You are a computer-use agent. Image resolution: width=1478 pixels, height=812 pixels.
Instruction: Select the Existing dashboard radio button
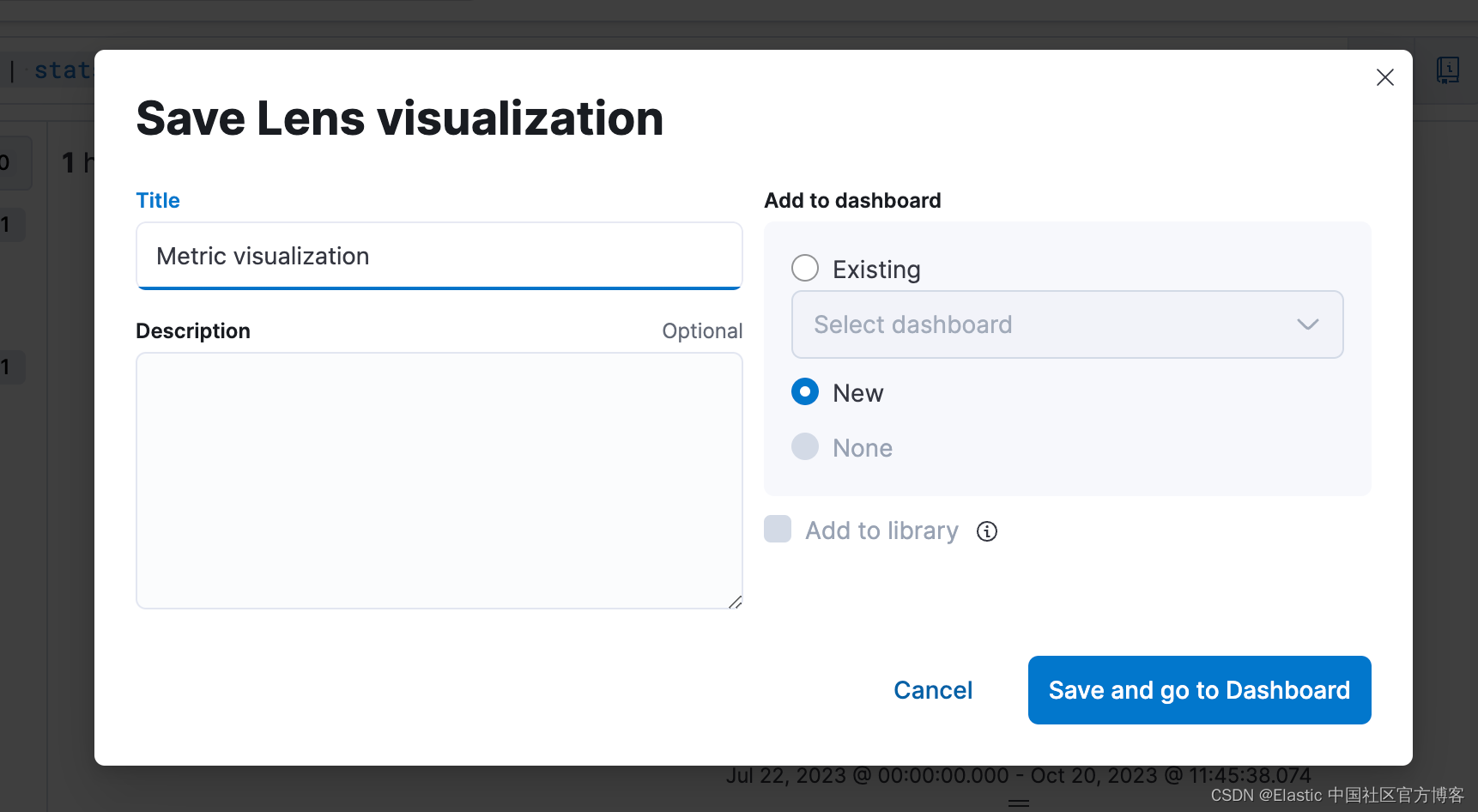(805, 269)
